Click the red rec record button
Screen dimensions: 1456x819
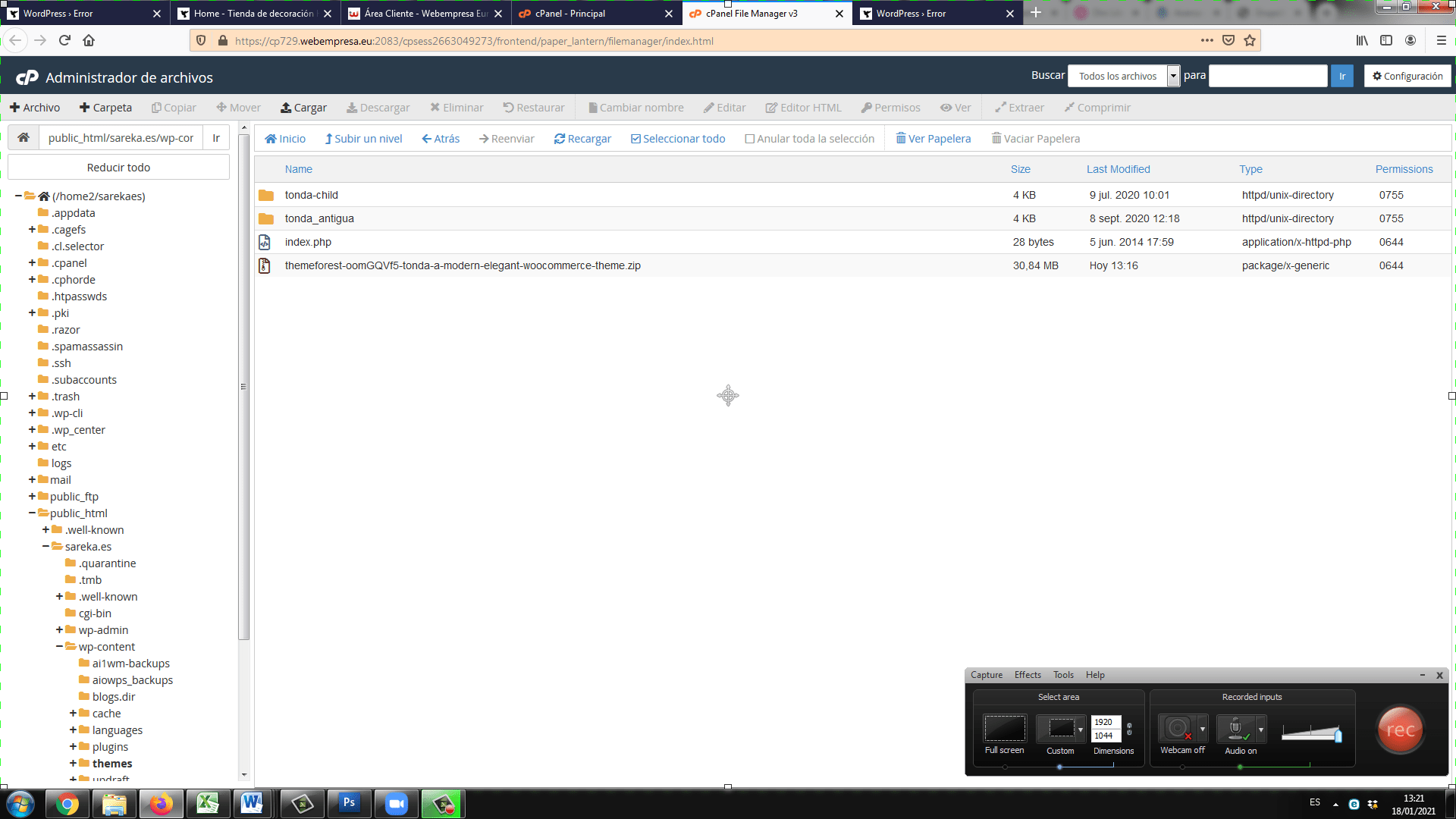1400,730
